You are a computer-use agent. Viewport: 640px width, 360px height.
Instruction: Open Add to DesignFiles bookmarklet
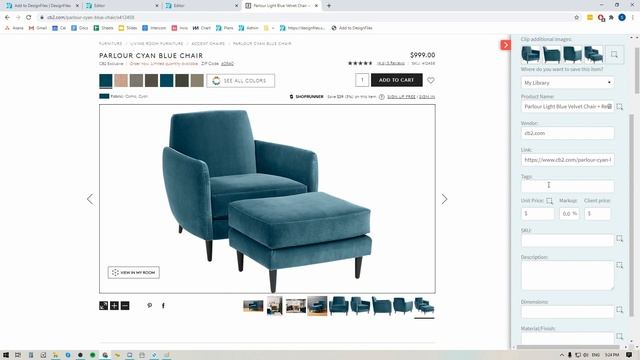[x=352, y=28]
